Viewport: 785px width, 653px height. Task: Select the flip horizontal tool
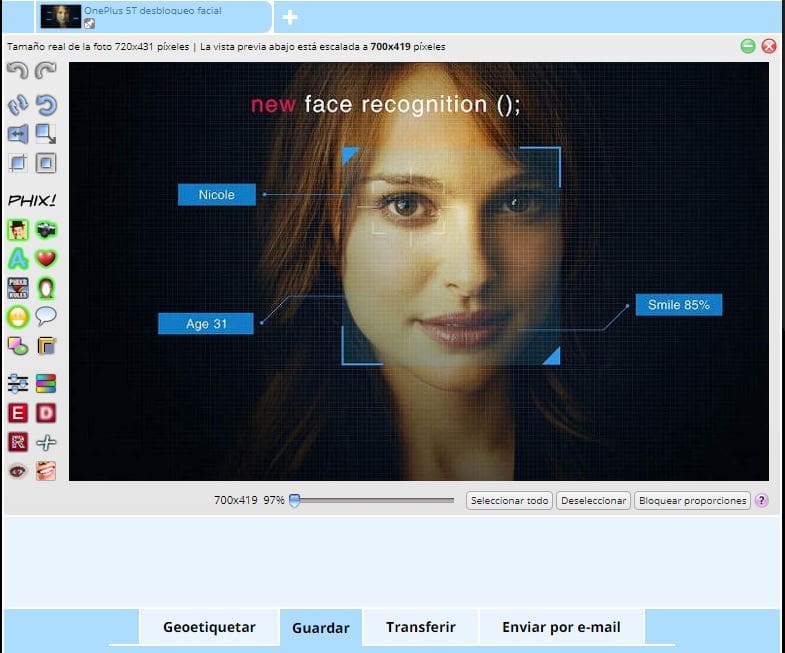(17, 134)
